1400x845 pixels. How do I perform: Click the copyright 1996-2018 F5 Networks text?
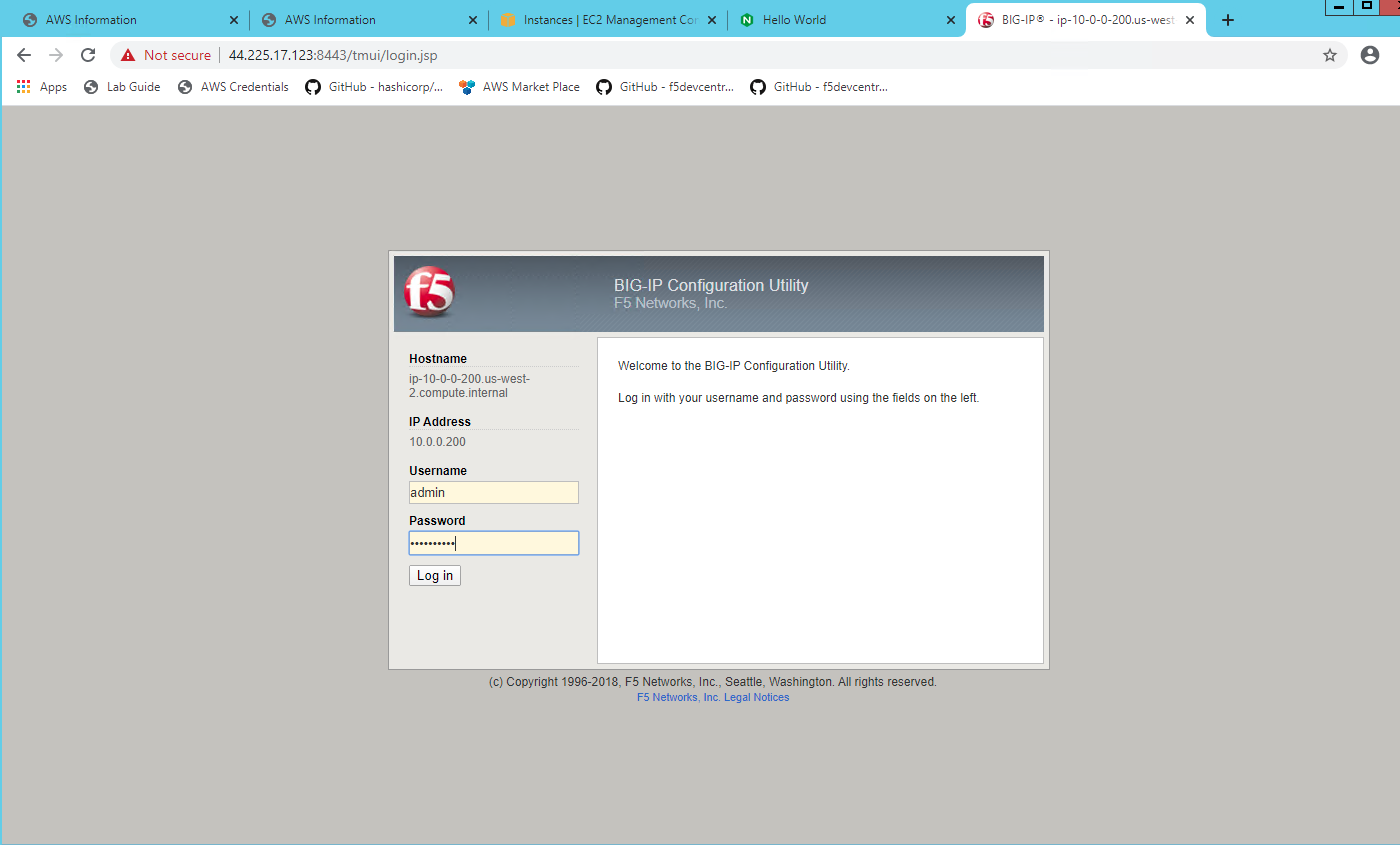[713, 682]
